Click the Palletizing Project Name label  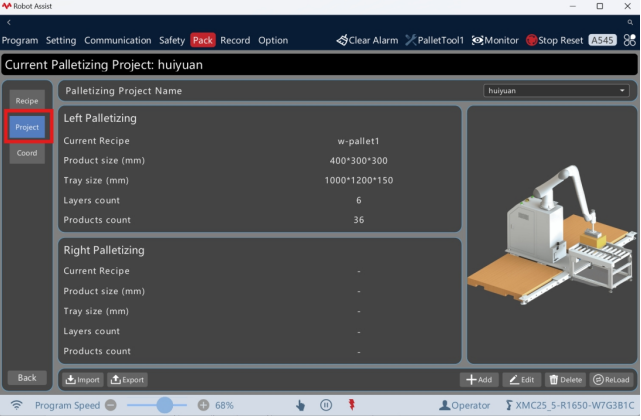(x=123, y=91)
